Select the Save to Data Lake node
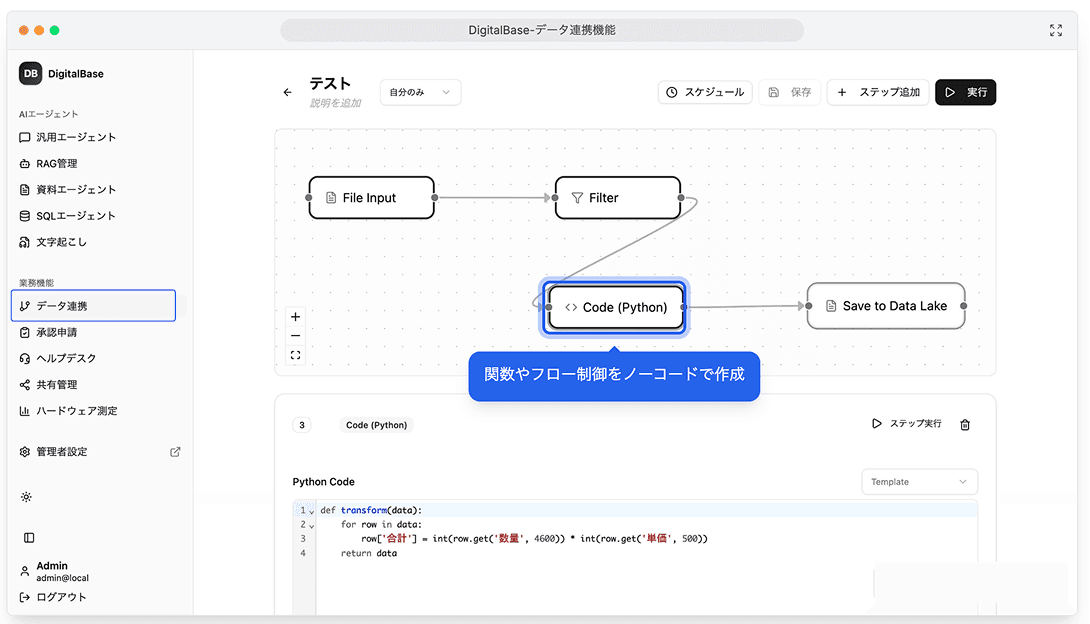Image resolution: width=1090 pixels, height=624 pixels. tap(886, 306)
